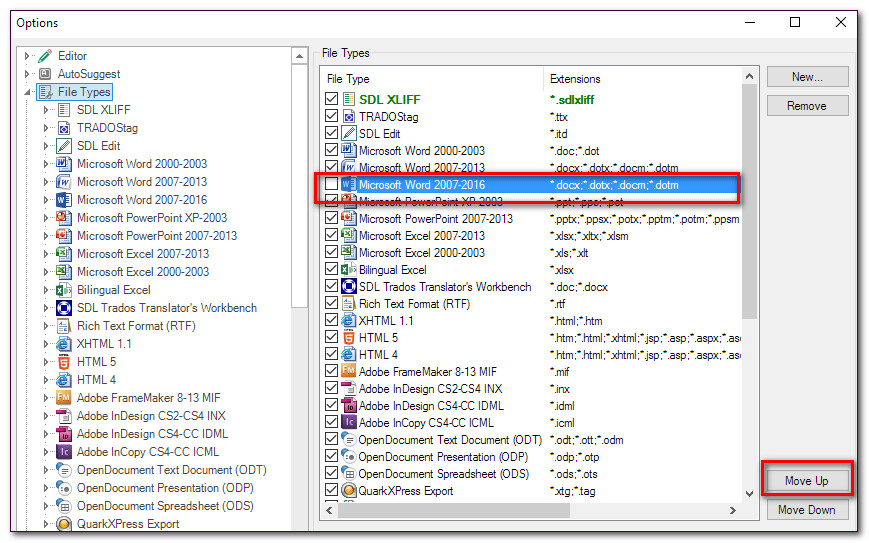Image resolution: width=869 pixels, height=543 pixels.
Task: Click Adobe FrameMaker 8-13 MIF icon in tree
Action: point(64,398)
